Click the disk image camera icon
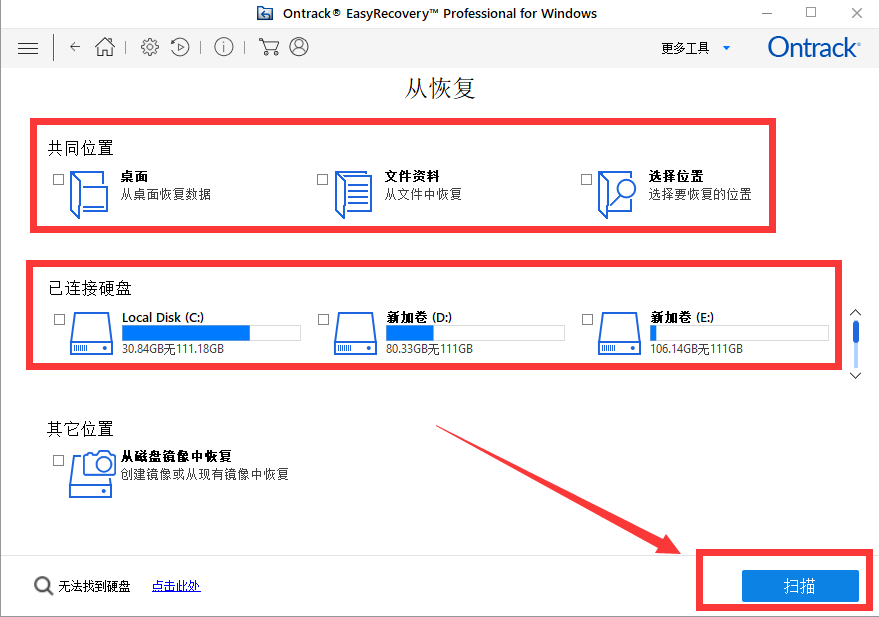 point(92,474)
